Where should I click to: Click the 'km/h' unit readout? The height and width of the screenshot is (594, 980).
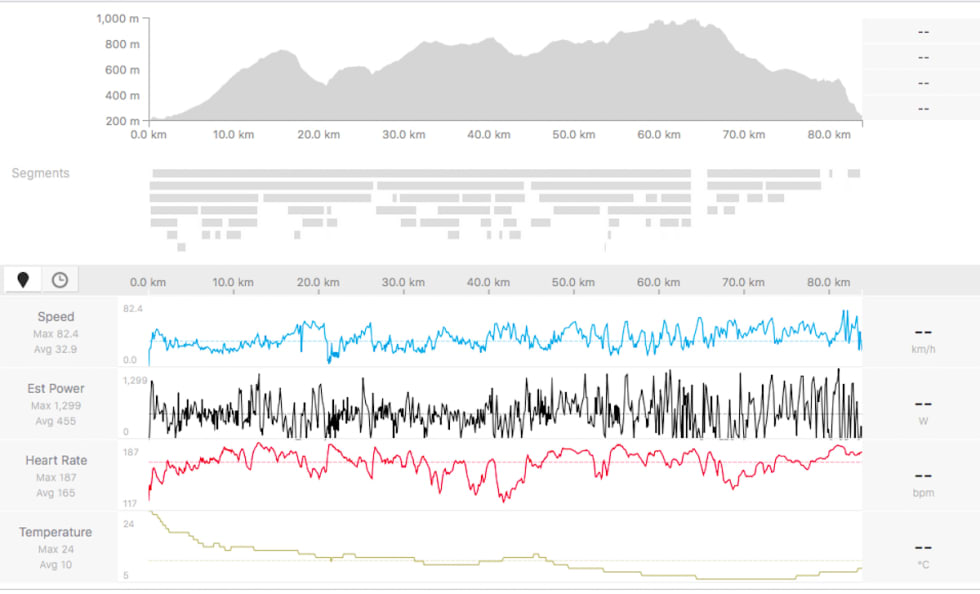[x=923, y=350]
